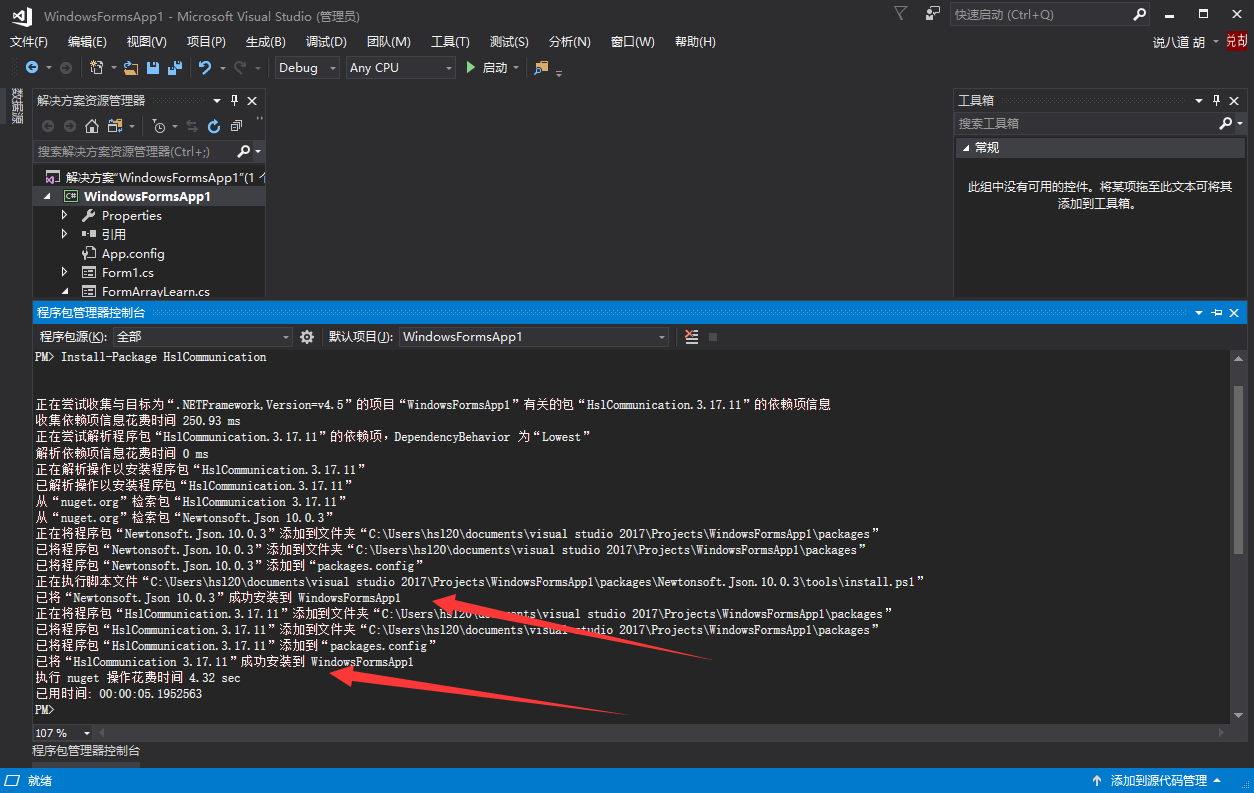Clear the package manager console output
1254x793 pixels.
pyautogui.click(x=691, y=337)
